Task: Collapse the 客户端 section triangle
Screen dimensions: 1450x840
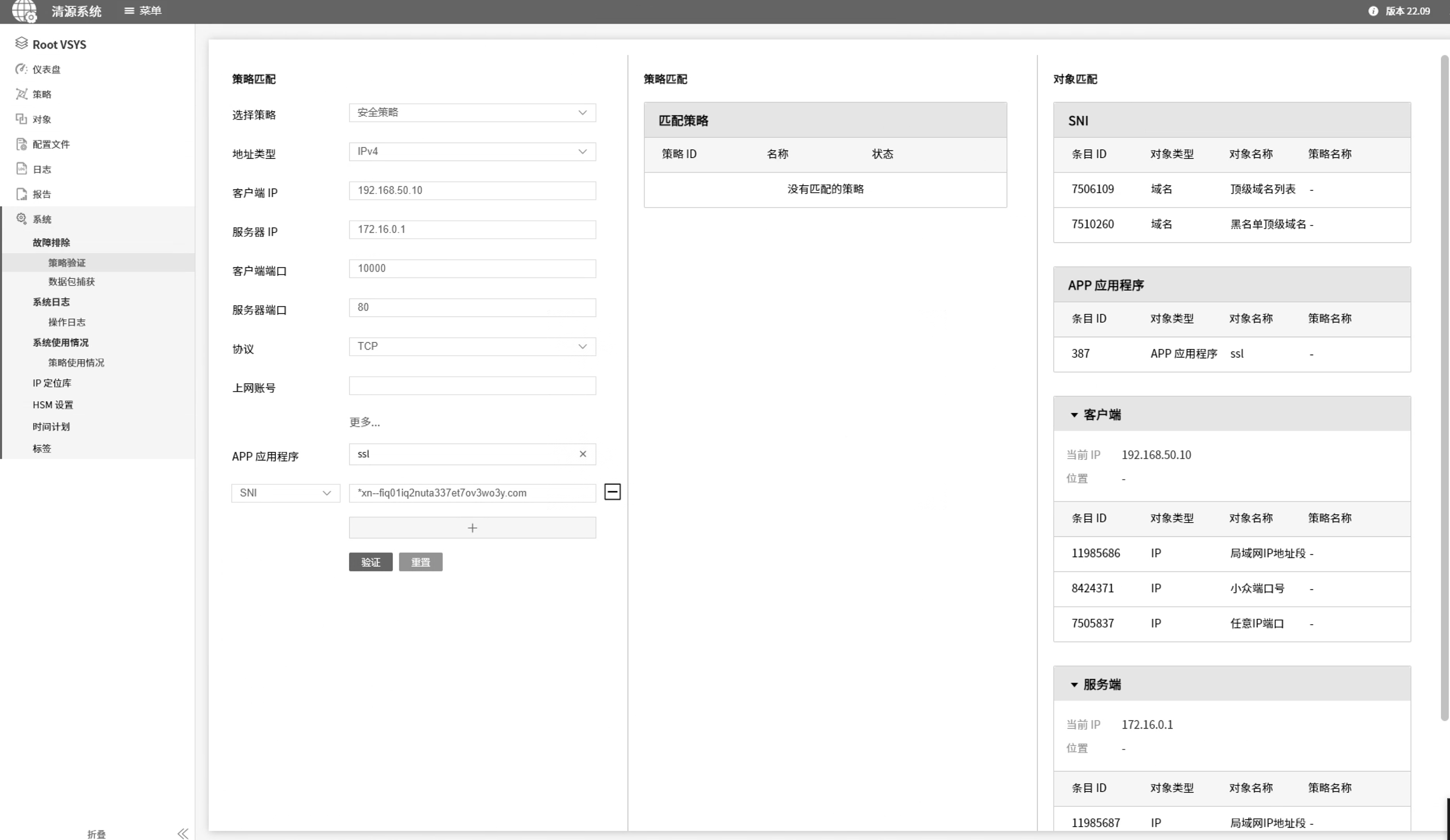Action: tap(1074, 415)
